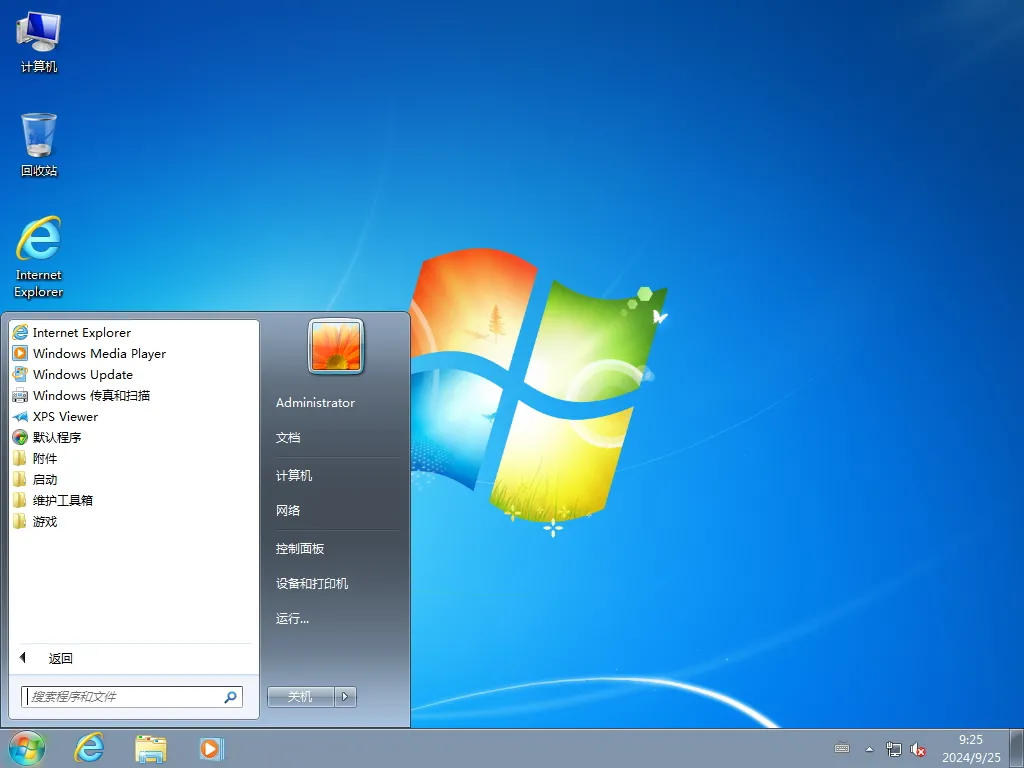Click the muted volume icon in the tray

pos(919,748)
